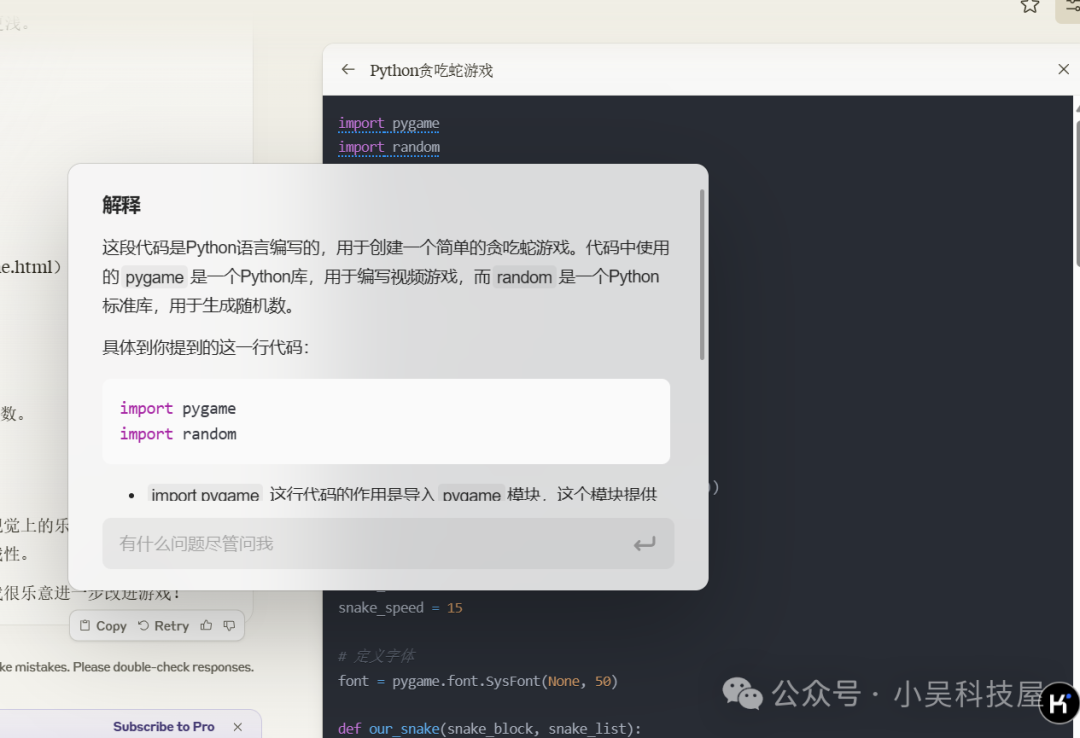Click the star icon to favorite chat

pyautogui.click(x=1029, y=6)
